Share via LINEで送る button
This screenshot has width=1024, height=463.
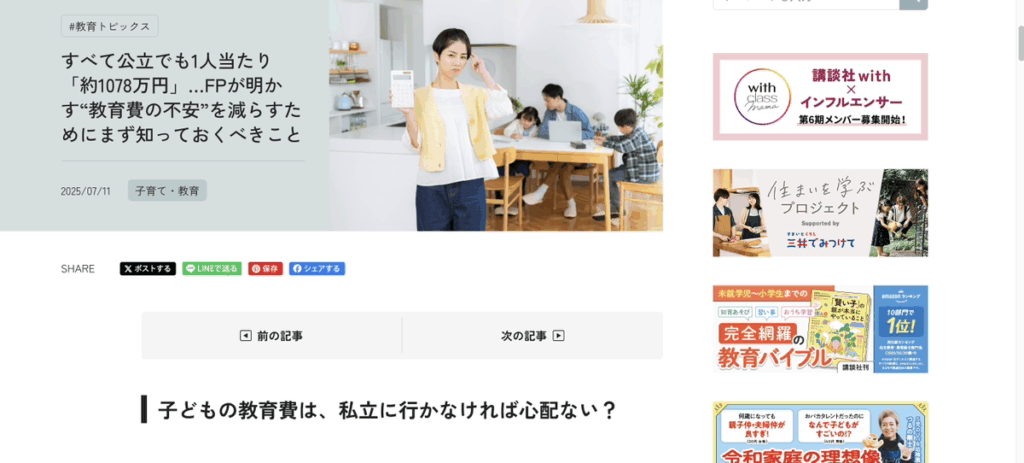click(212, 268)
